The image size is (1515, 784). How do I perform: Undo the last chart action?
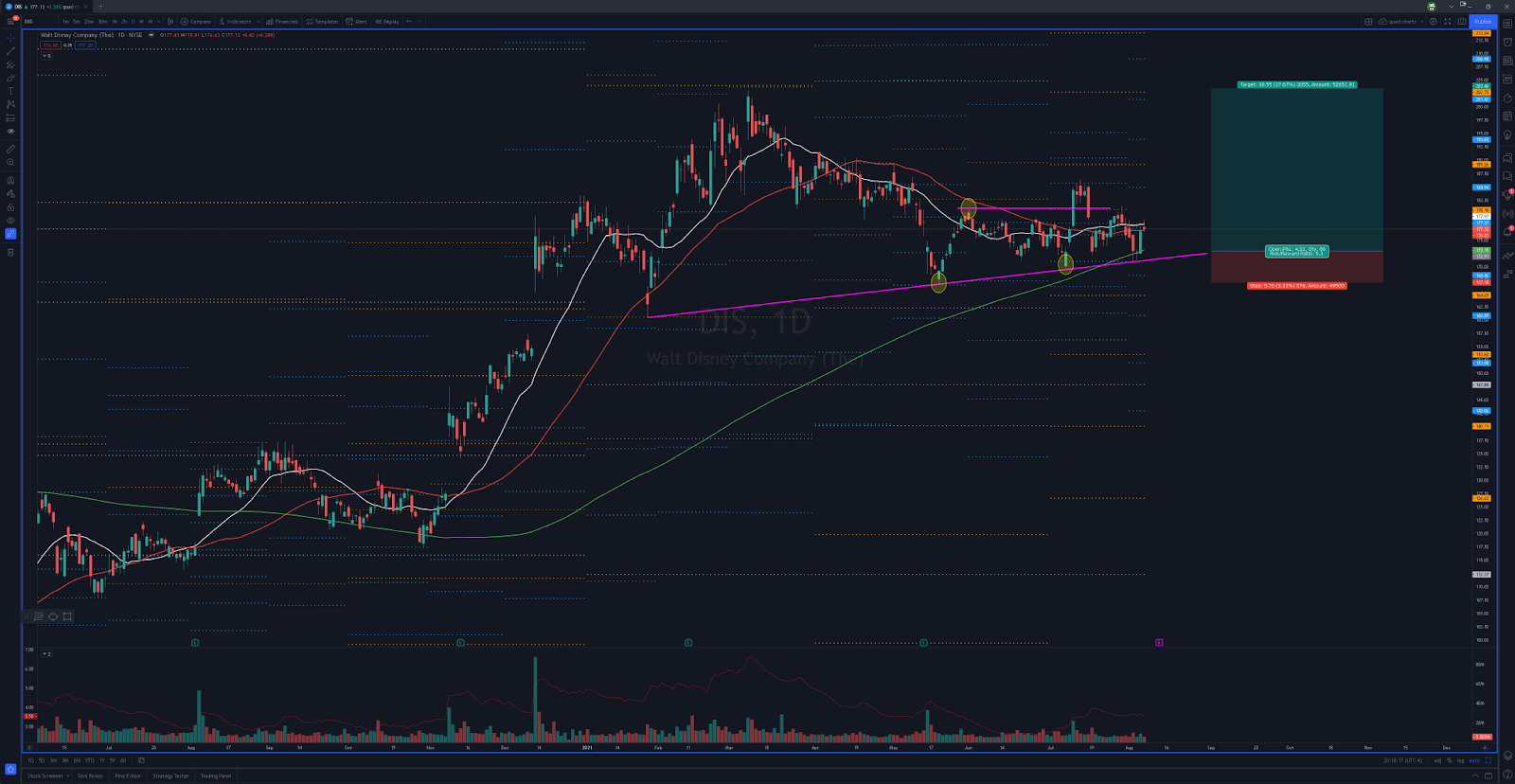pos(409,21)
